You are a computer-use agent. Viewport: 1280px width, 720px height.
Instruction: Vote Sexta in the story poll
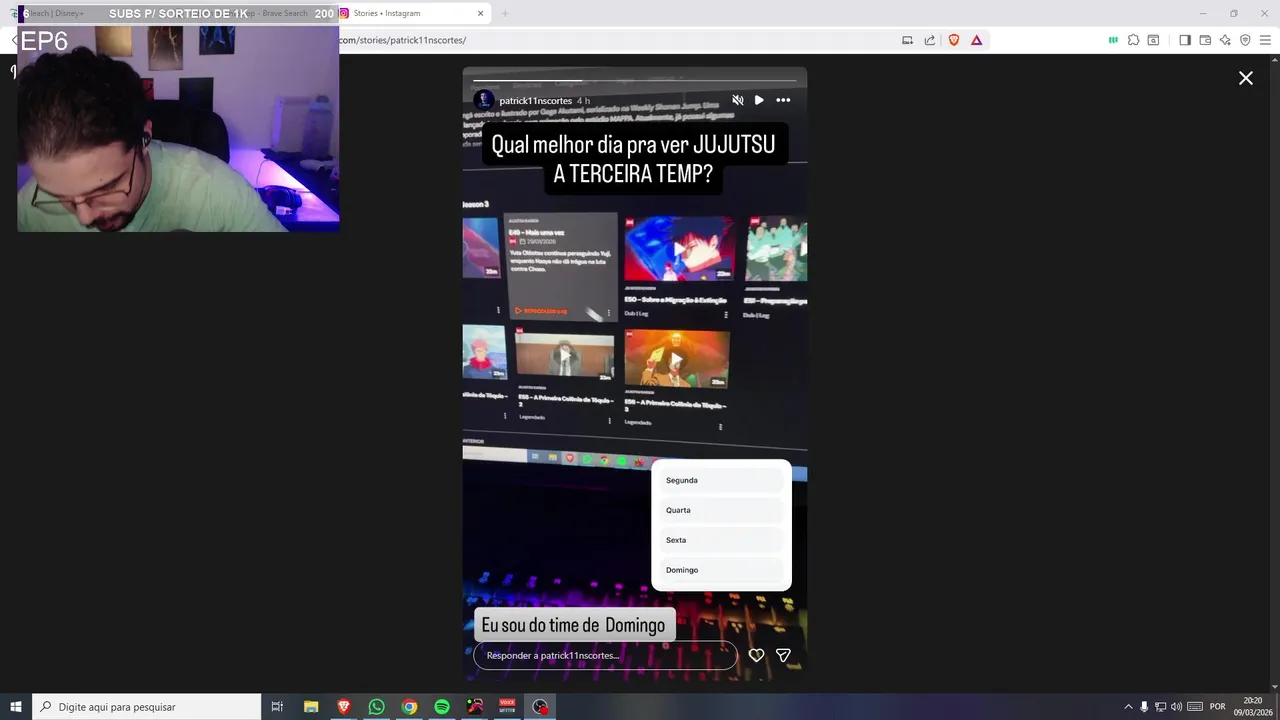721,540
